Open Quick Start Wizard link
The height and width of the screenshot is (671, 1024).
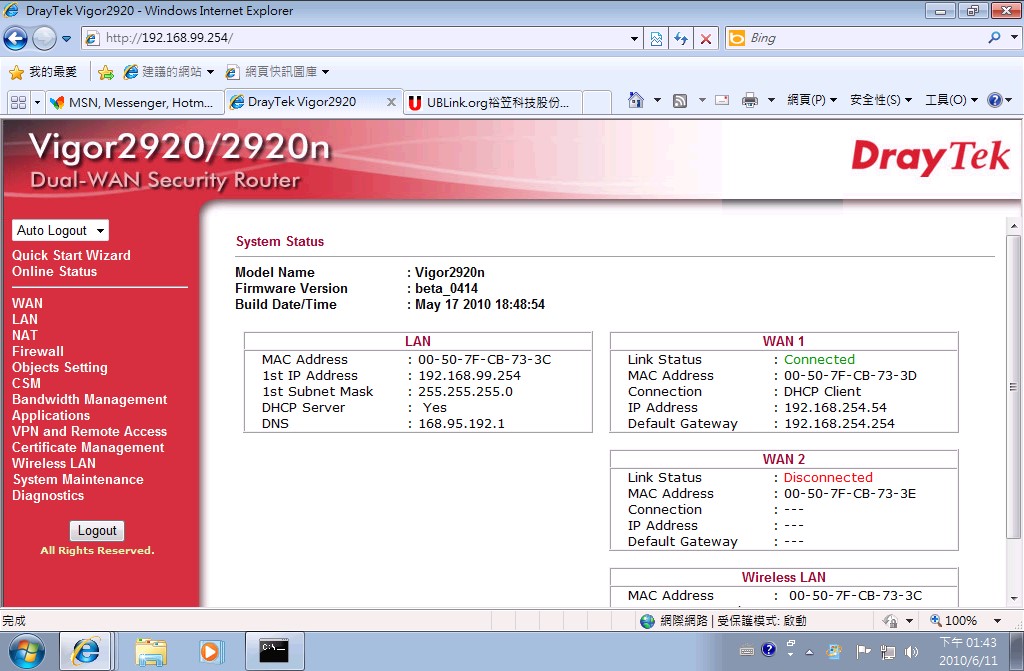tap(71, 255)
